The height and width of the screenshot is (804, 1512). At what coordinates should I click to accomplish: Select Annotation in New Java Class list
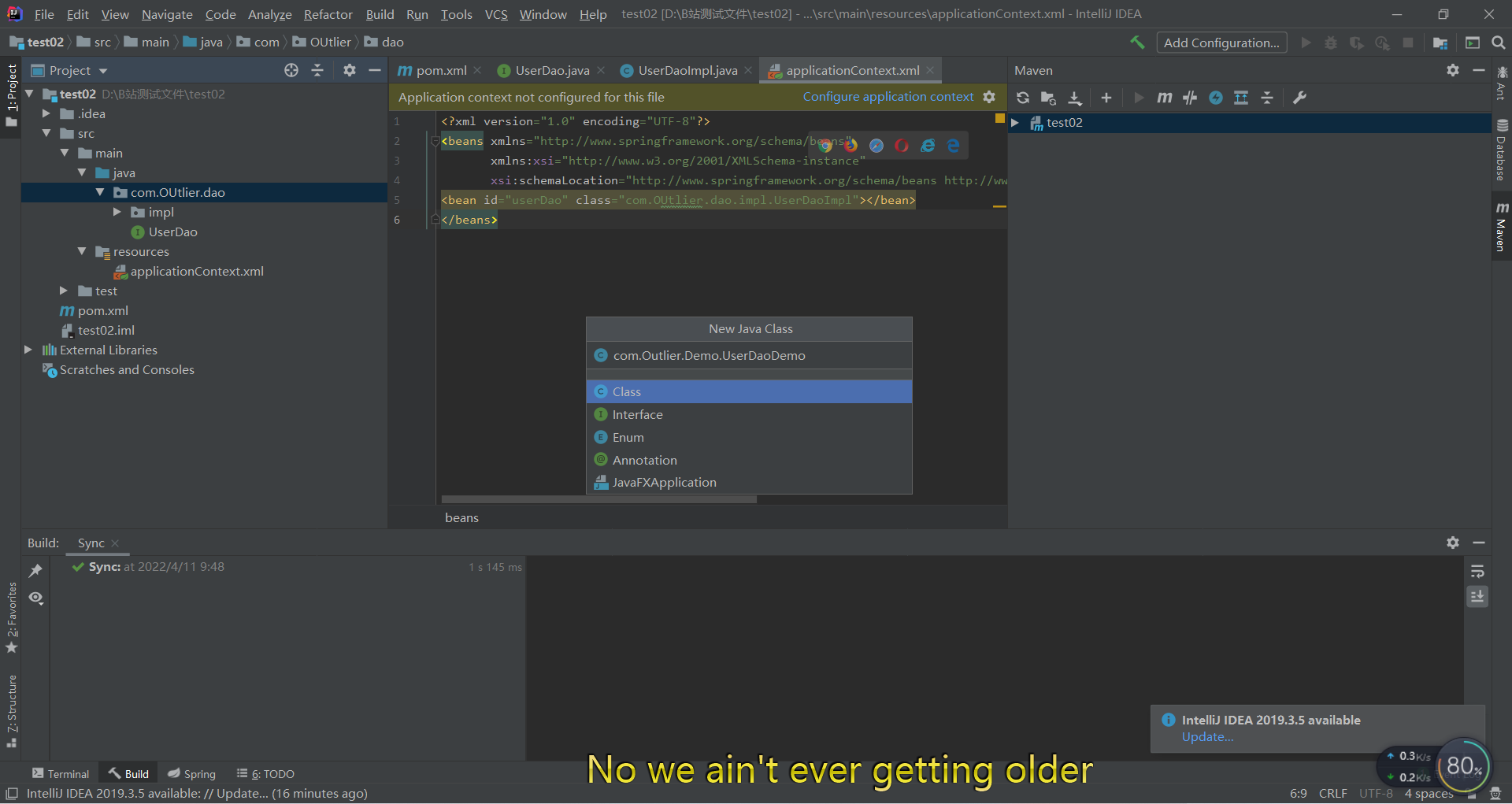pos(749,460)
